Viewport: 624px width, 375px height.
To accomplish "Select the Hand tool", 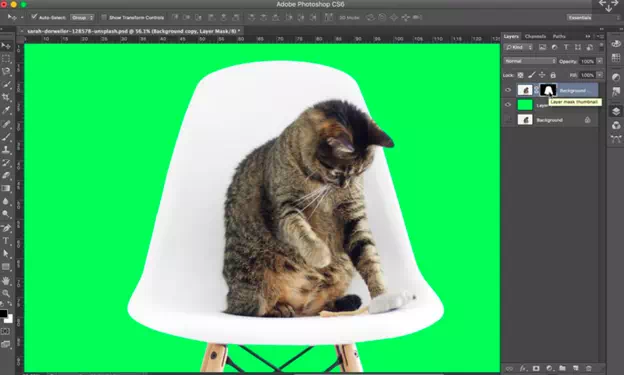I will click(x=6, y=281).
